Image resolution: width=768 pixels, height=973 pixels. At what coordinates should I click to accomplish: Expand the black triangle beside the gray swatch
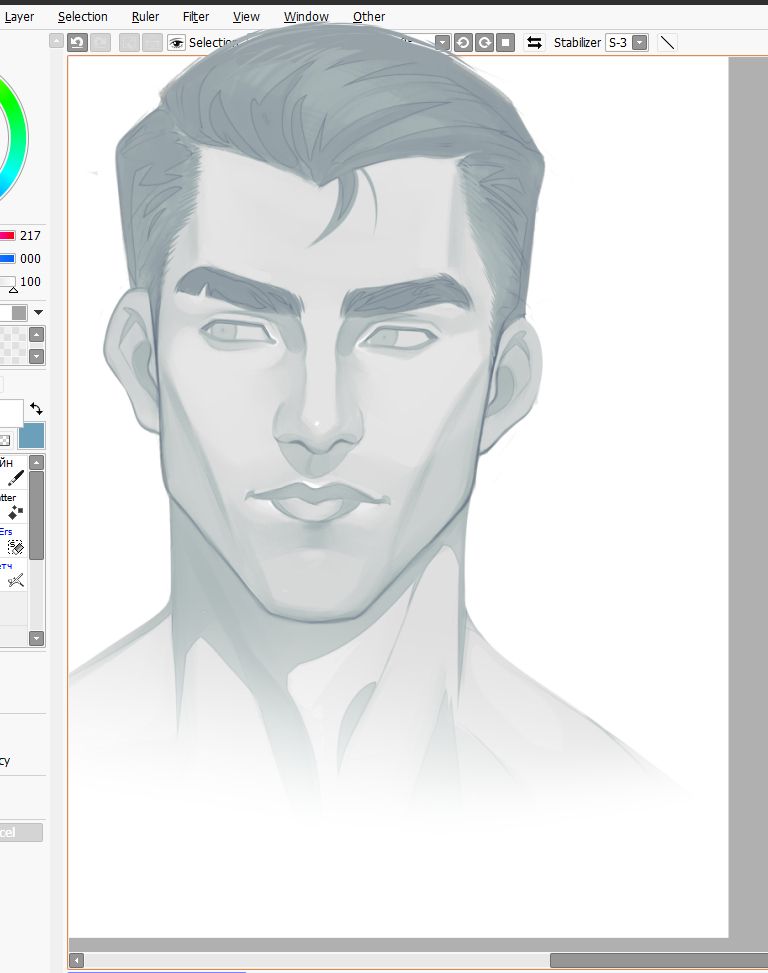38,312
